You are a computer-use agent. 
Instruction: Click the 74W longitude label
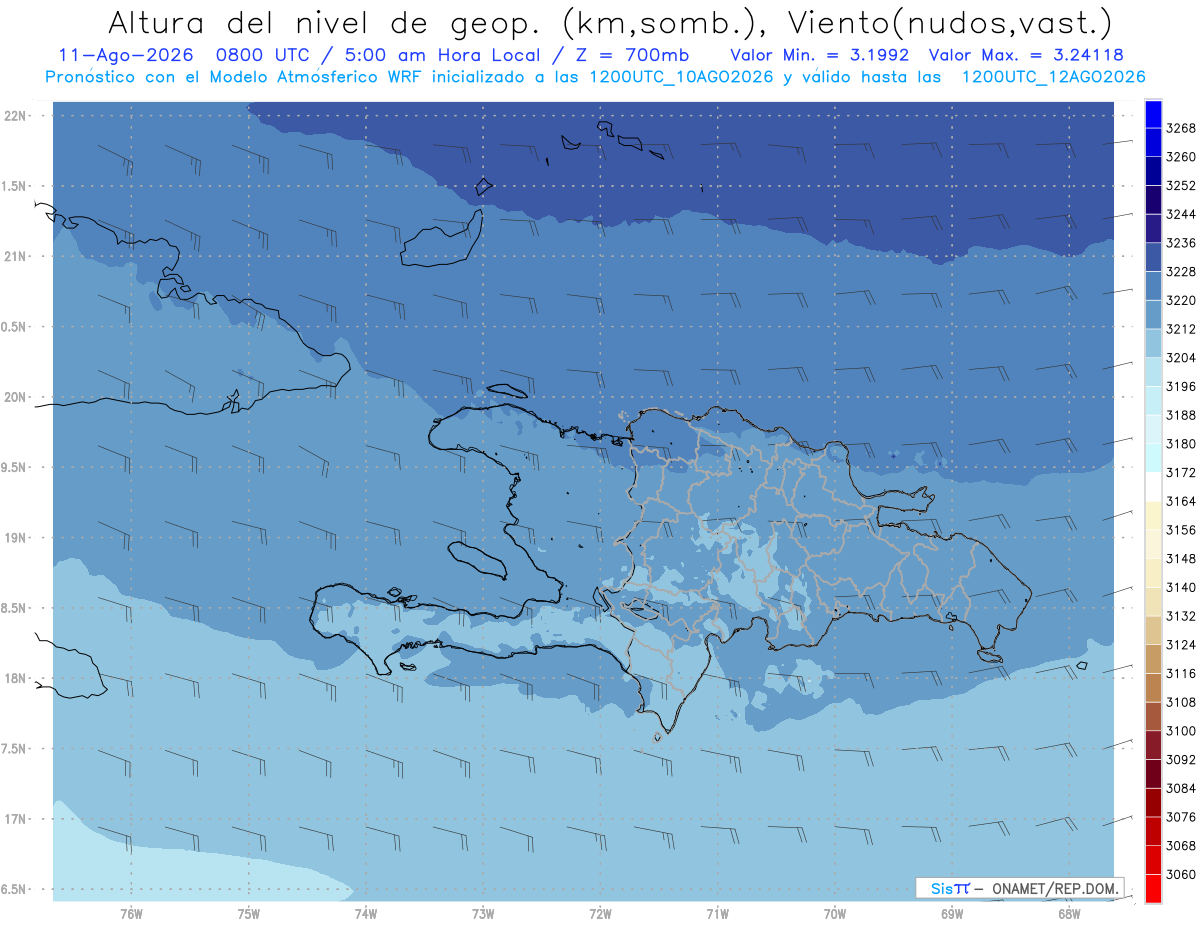(366, 913)
